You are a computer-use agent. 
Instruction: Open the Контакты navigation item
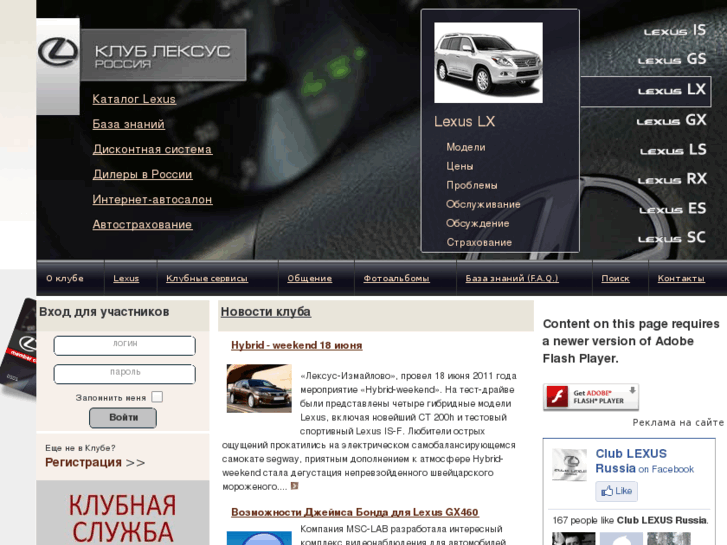[x=681, y=278]
